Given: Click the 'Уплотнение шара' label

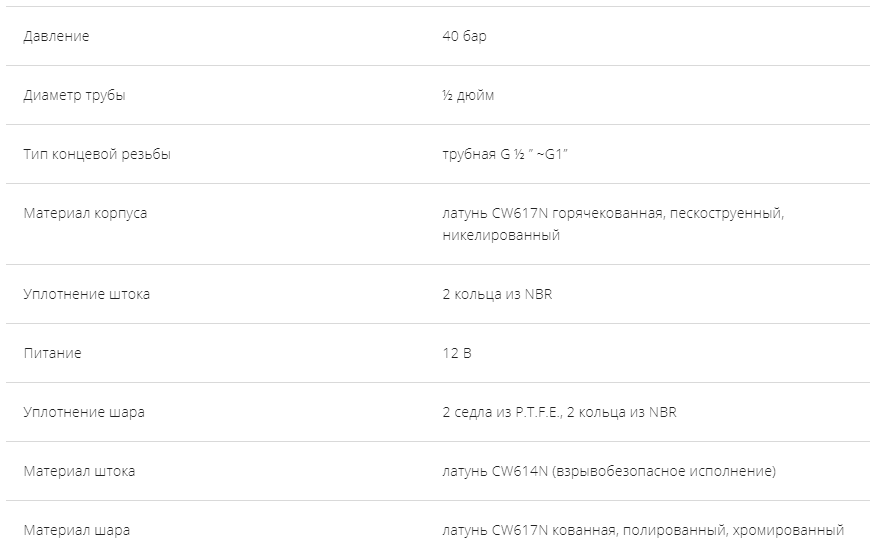Looking at the screenshot, I should (x=84, y=412).
